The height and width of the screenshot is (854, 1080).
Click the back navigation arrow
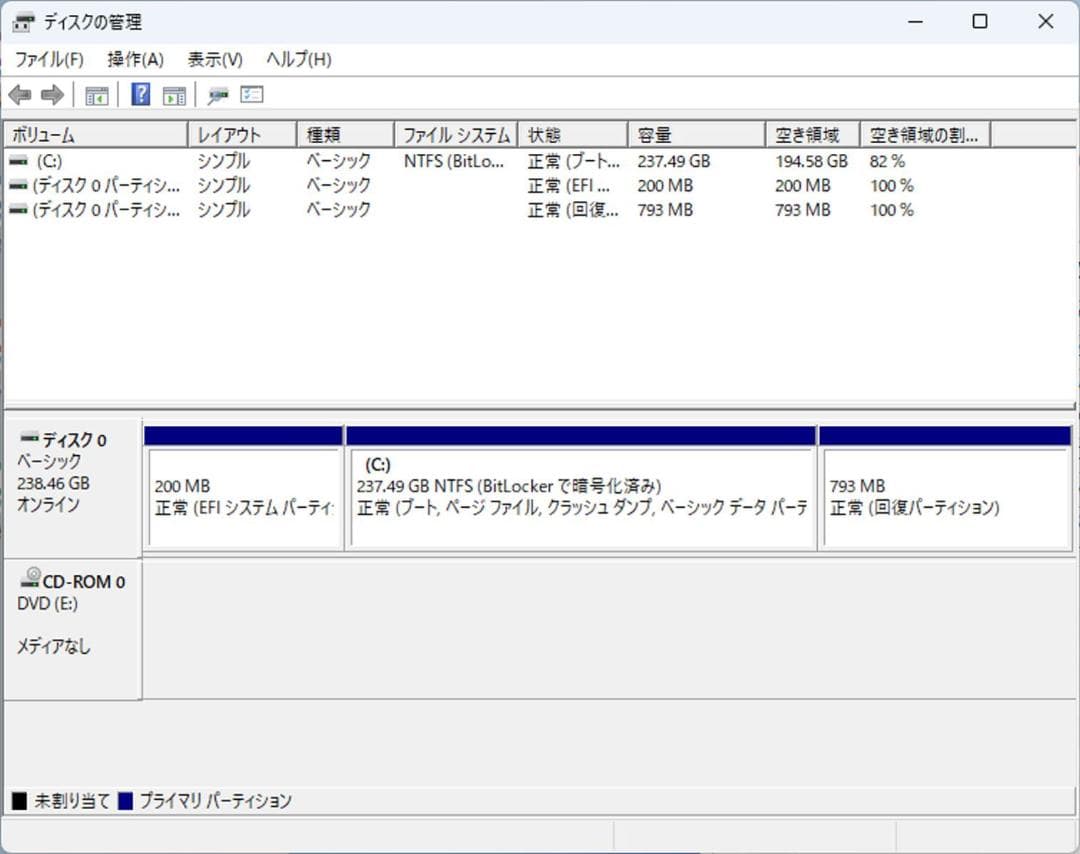[22, 94]
